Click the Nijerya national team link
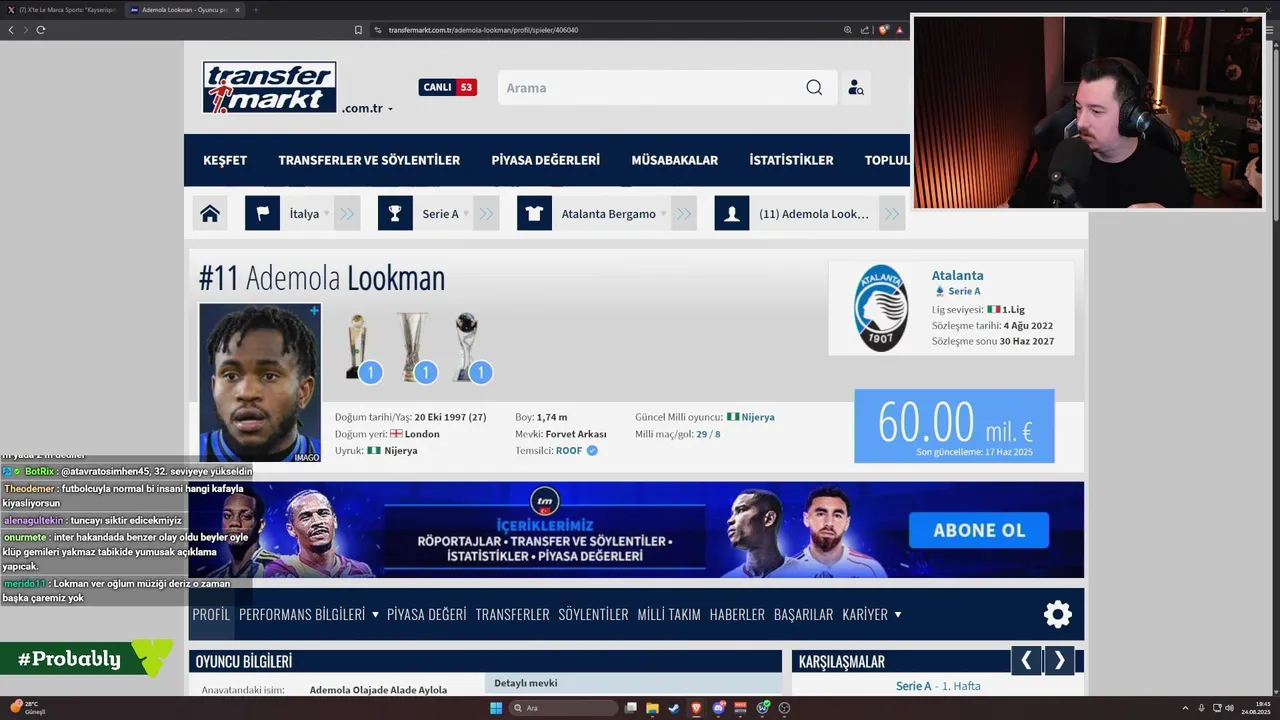This screenshot has height=720, width=1280. click(758, 417)
